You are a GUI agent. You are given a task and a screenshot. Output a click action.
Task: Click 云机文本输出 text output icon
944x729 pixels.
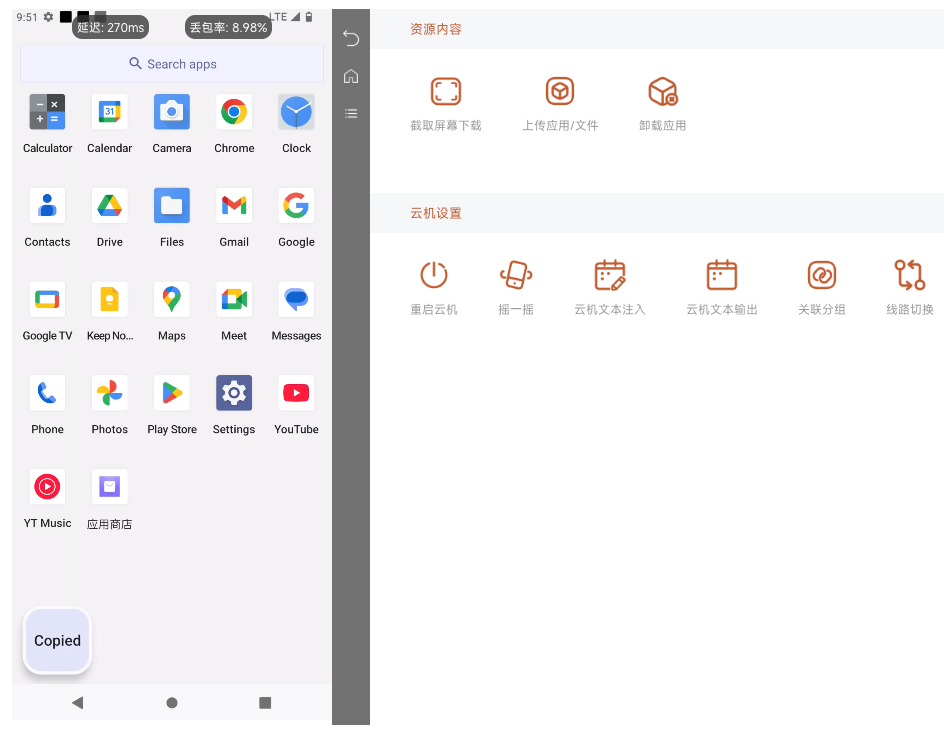point(722,275)
